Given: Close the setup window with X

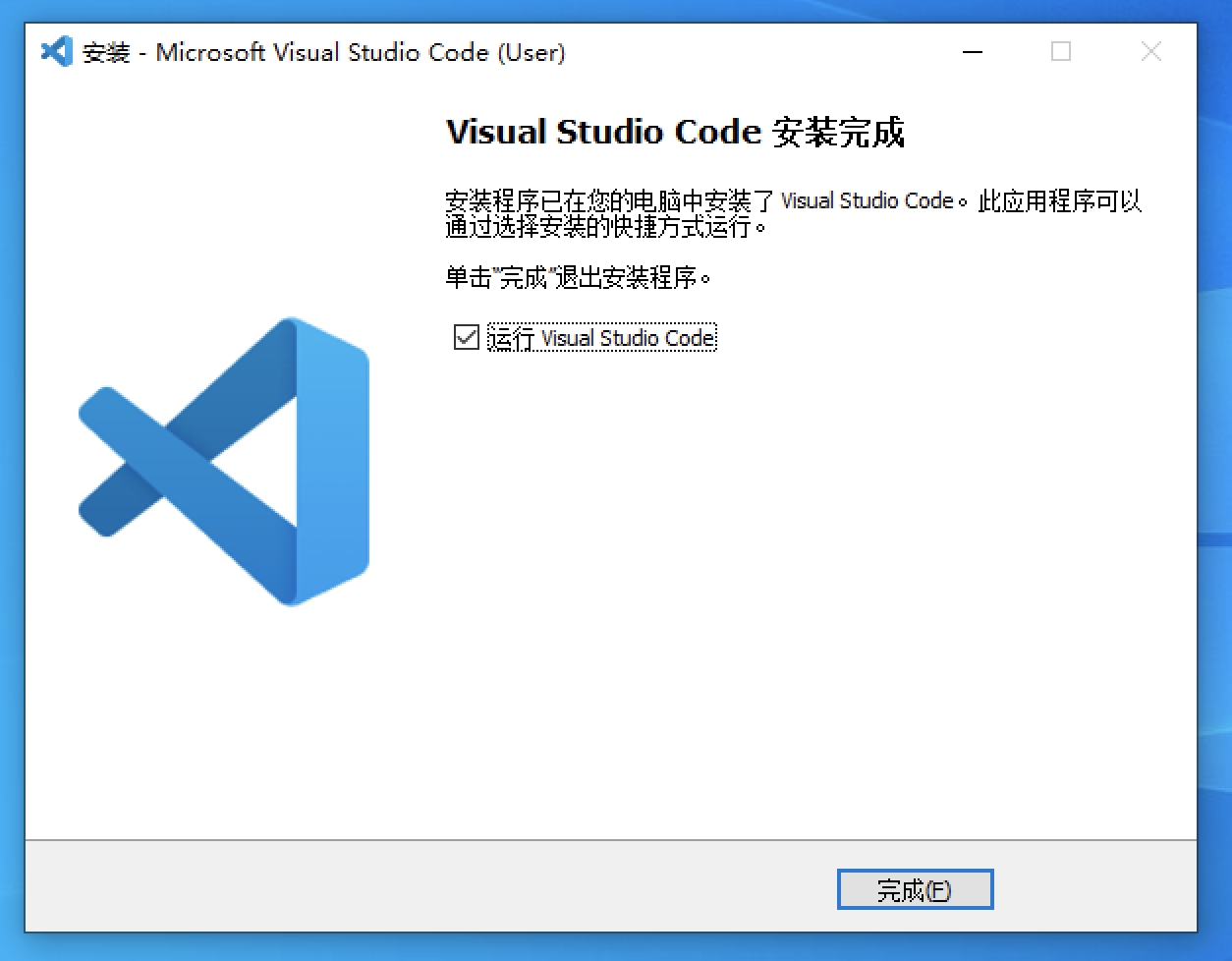Looking at the screenshot, I should tap(1151, 51).
